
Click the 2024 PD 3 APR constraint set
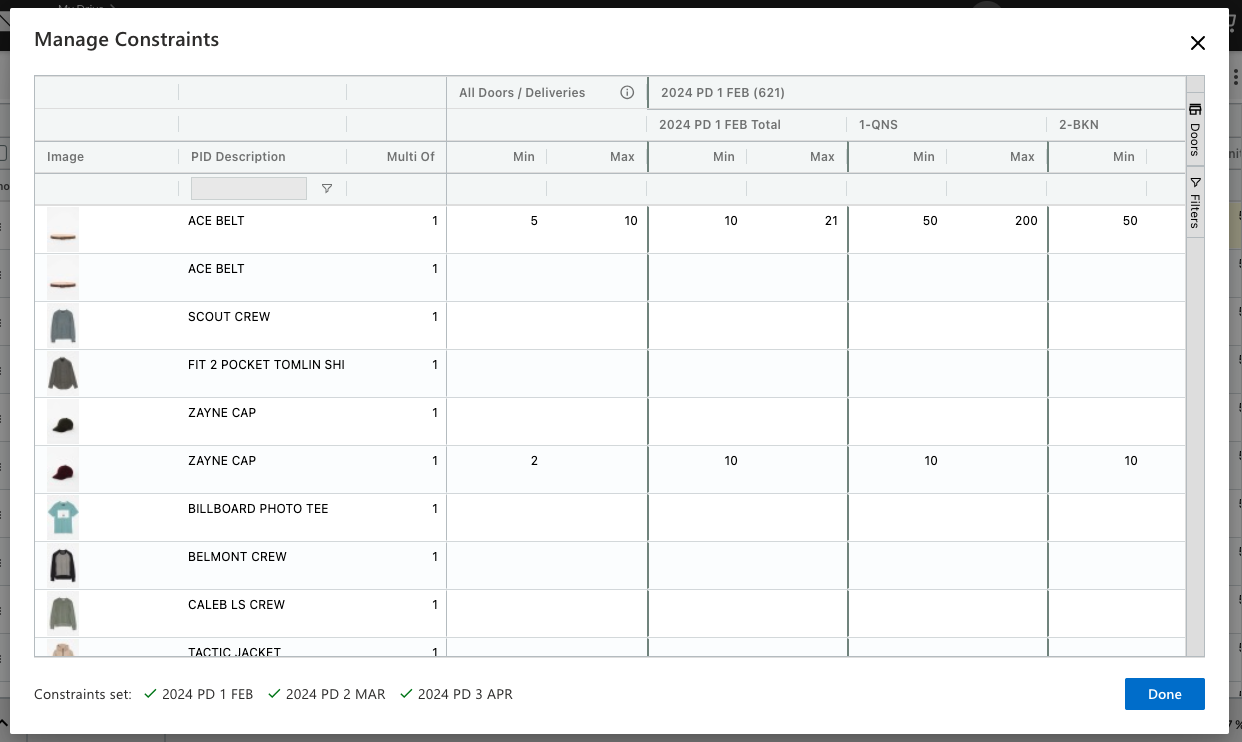465,694
